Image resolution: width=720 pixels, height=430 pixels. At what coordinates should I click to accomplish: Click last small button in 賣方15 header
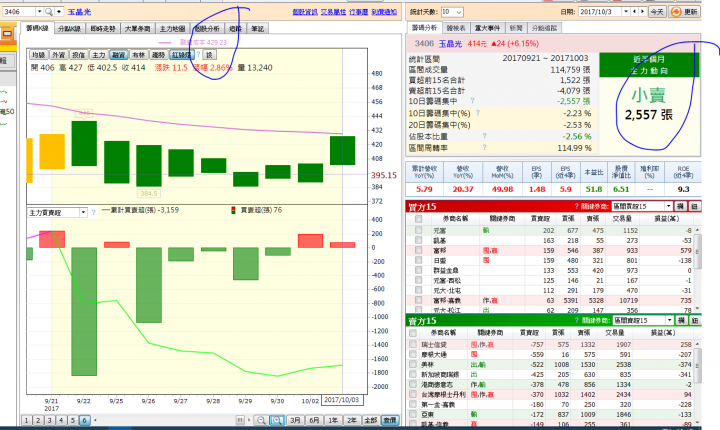[695, 320]
